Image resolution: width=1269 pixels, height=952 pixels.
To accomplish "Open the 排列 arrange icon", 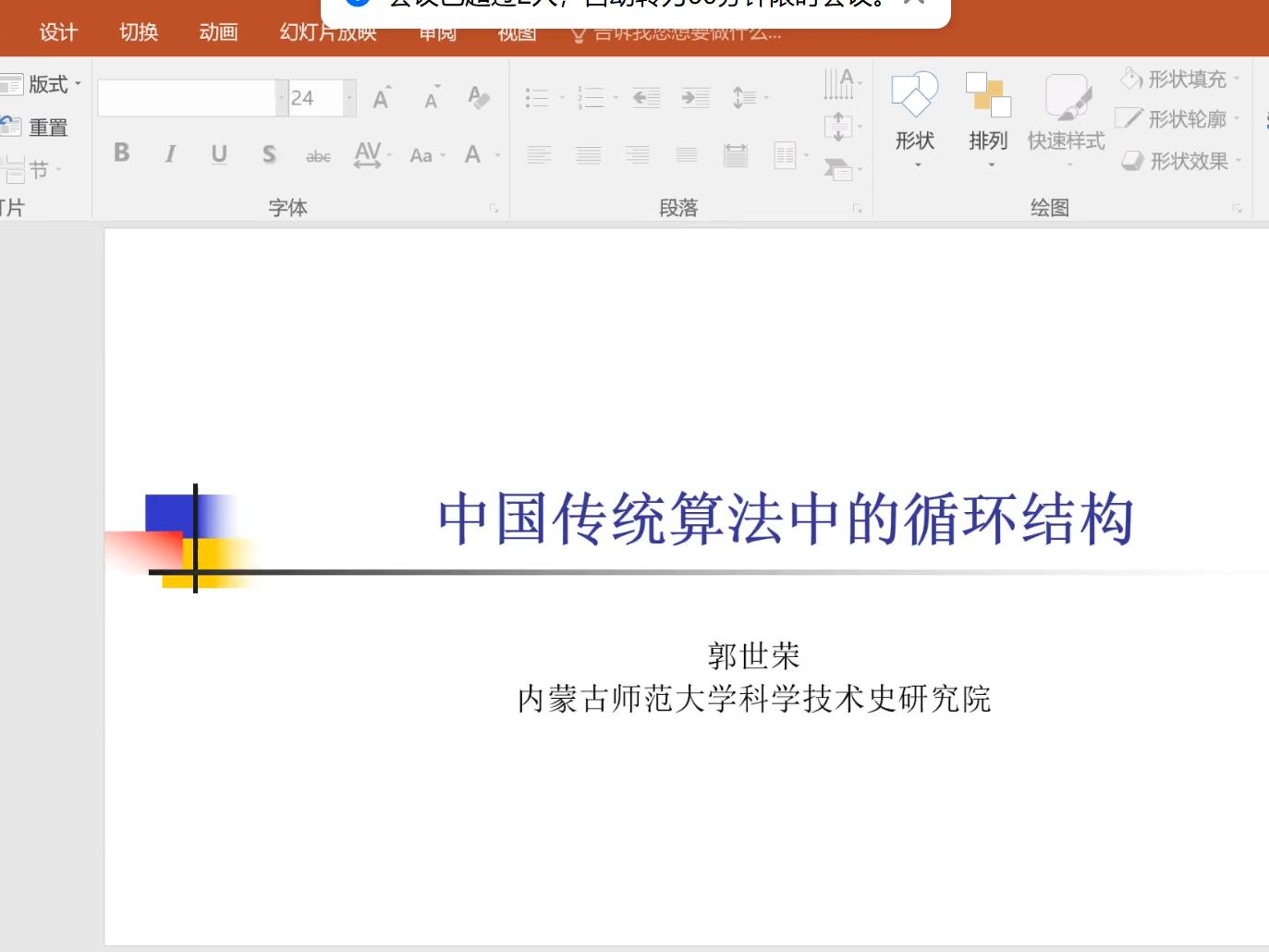I will coord(988,95).
